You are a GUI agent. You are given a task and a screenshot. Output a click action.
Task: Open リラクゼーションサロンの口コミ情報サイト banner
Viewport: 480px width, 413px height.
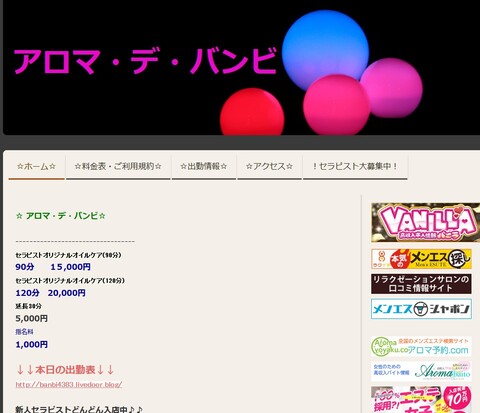(x=421, y=284)
